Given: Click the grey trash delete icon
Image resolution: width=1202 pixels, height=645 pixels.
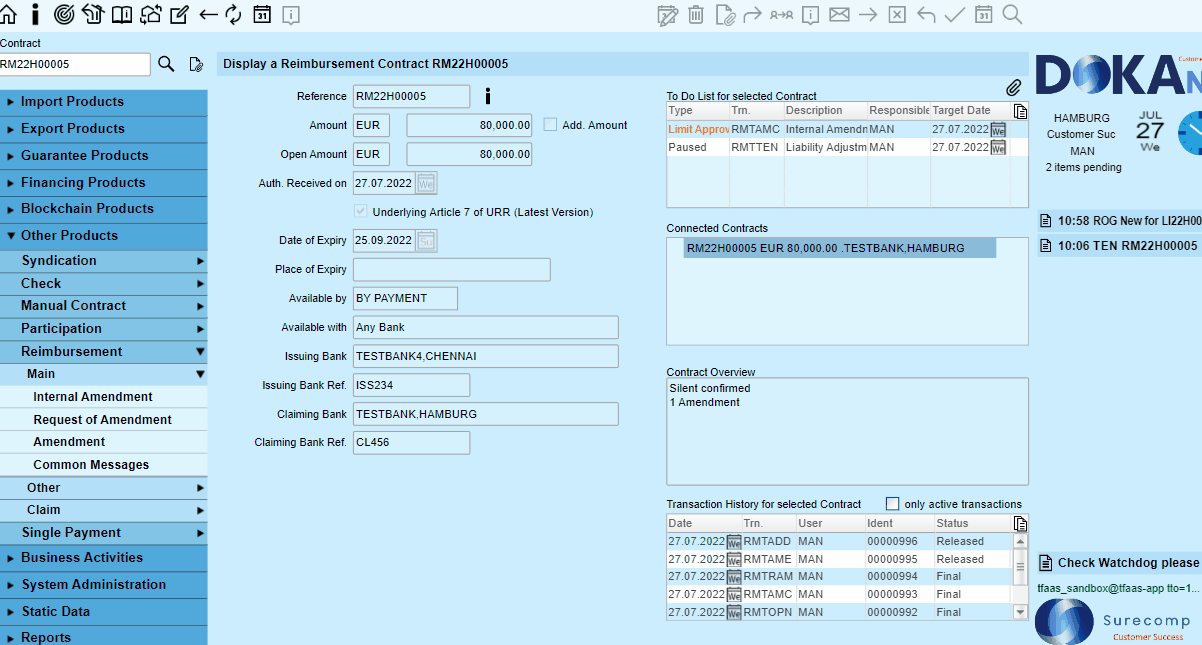Looking at the screenshot, I should [696, 14].
